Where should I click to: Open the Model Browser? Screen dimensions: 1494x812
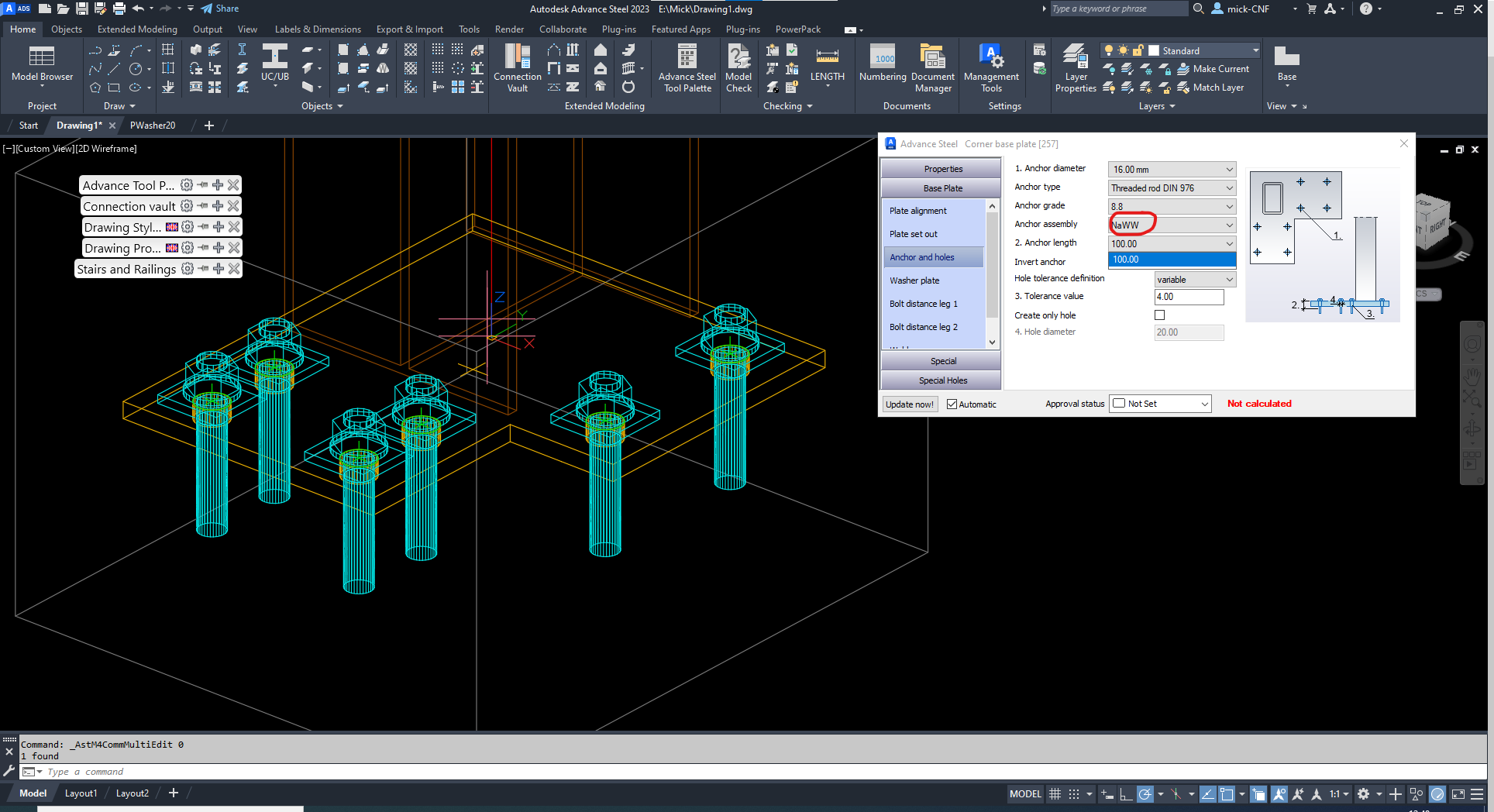click(42, 66)
